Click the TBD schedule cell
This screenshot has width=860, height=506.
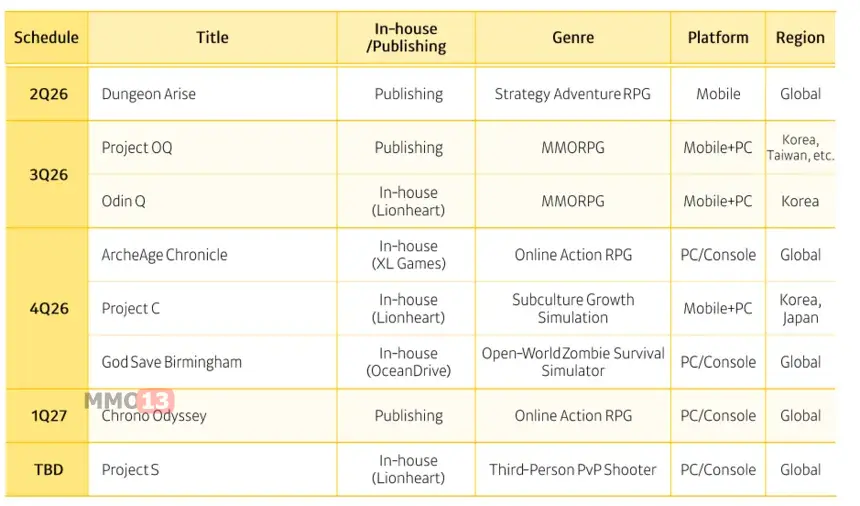48,469
